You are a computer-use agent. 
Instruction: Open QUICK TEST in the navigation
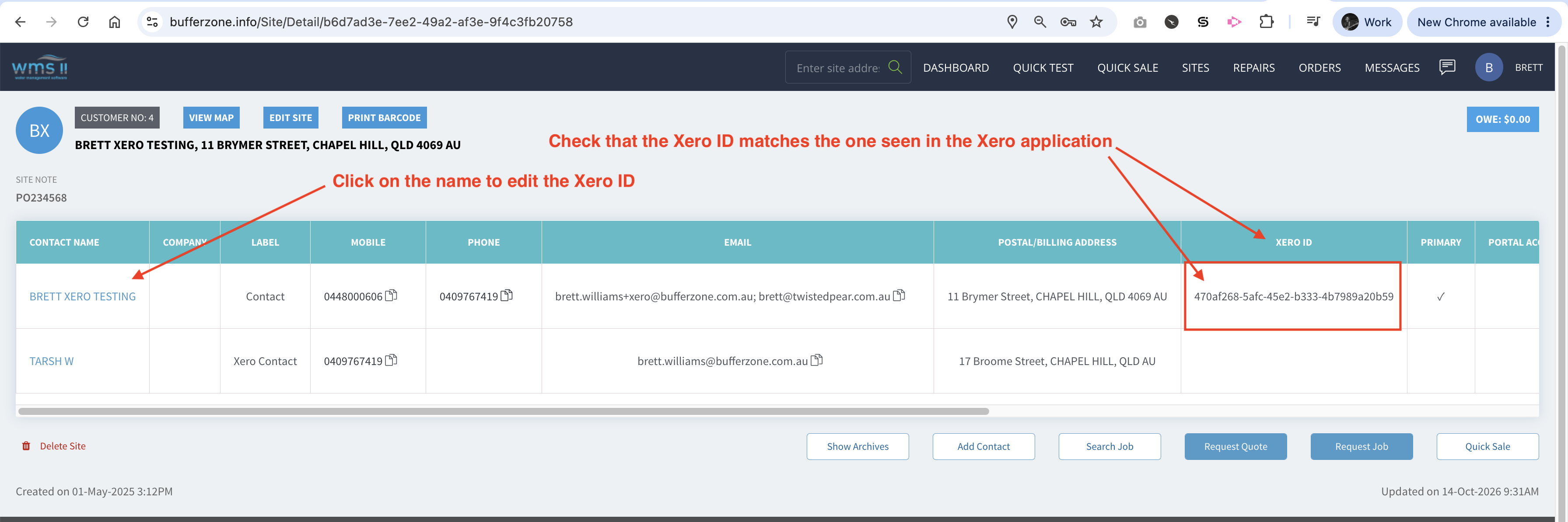coord(1043,67)
